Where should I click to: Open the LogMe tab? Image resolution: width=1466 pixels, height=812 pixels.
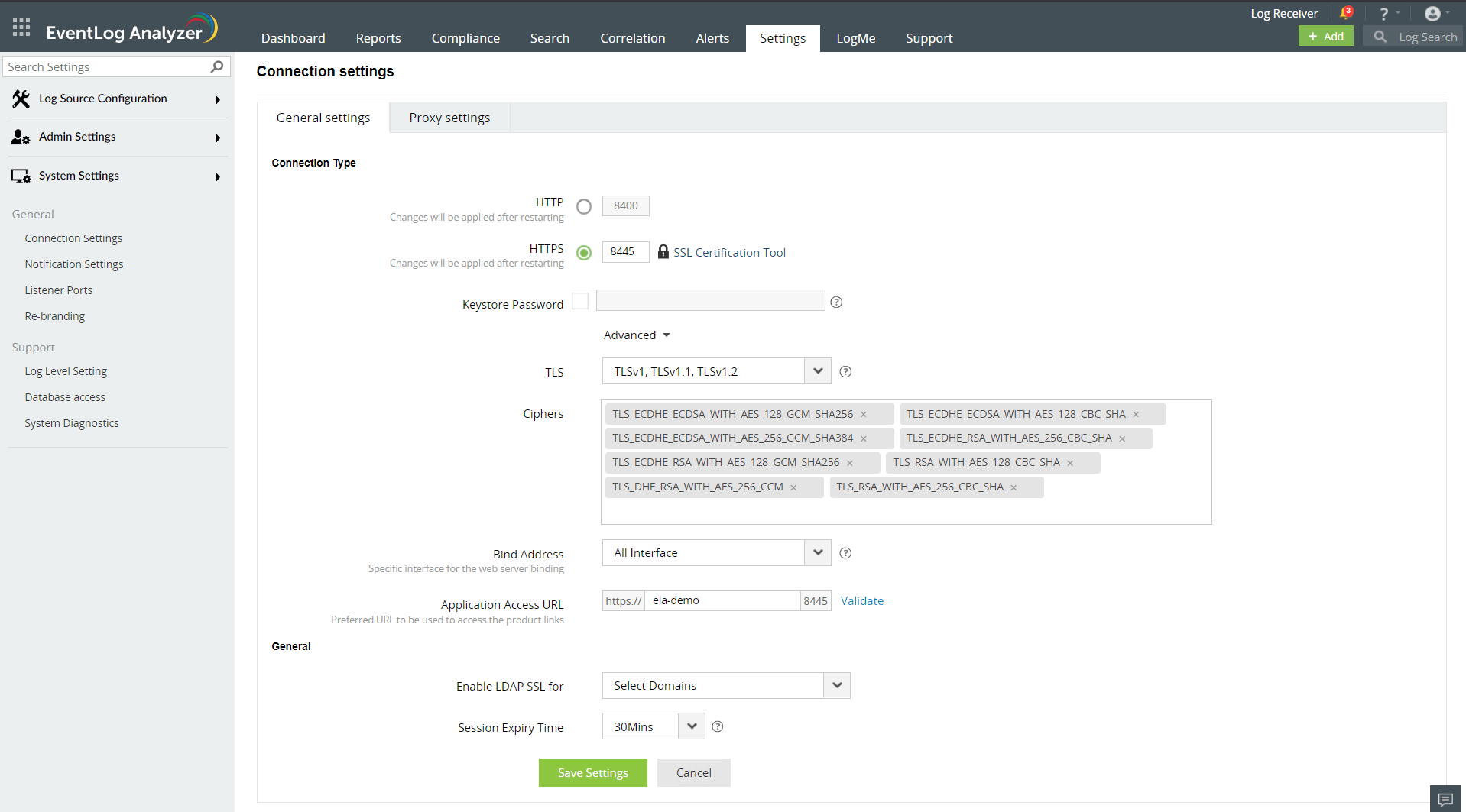click(855, 38)
